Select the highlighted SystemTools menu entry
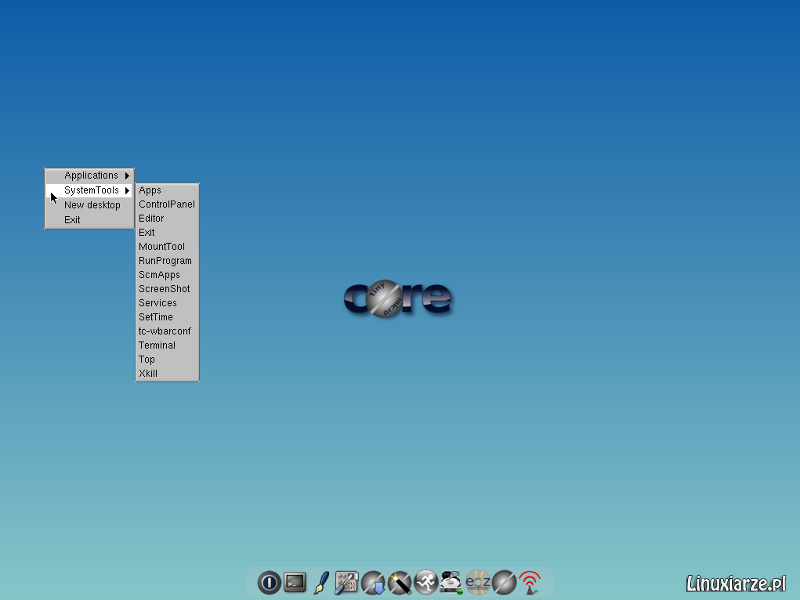 point(90,190)
